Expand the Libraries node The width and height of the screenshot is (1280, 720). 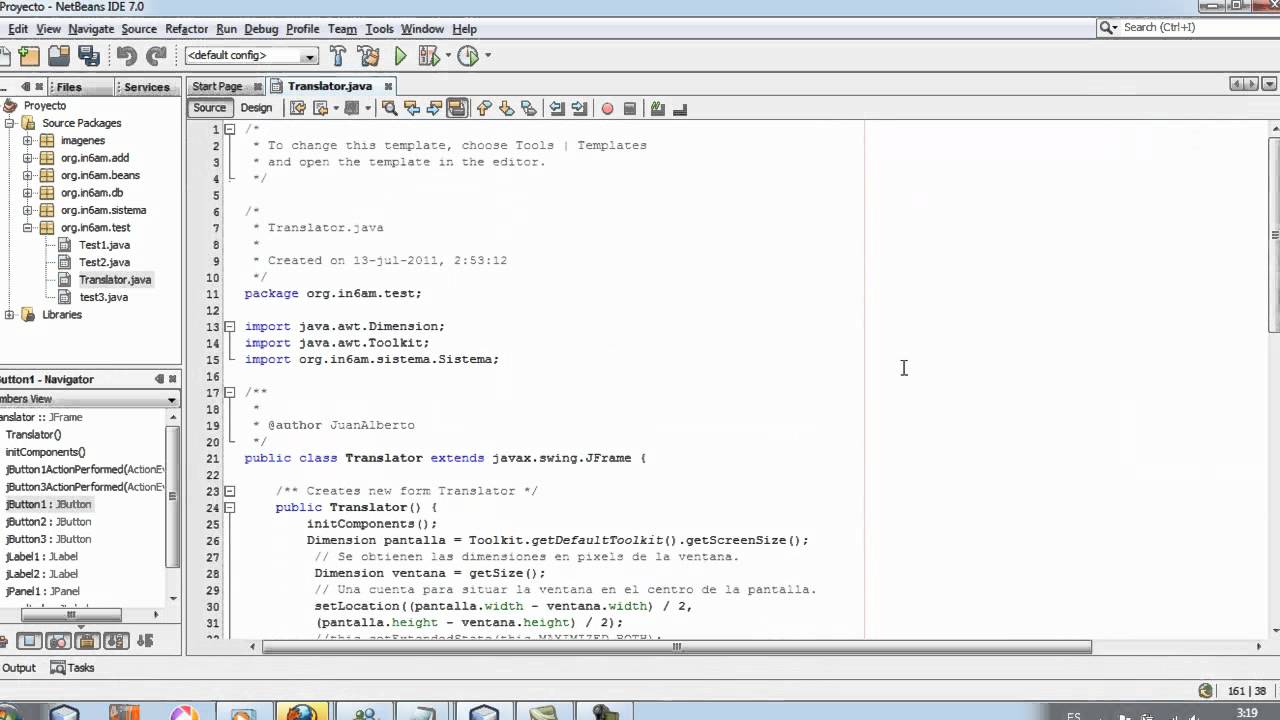(x=10, y=315)
